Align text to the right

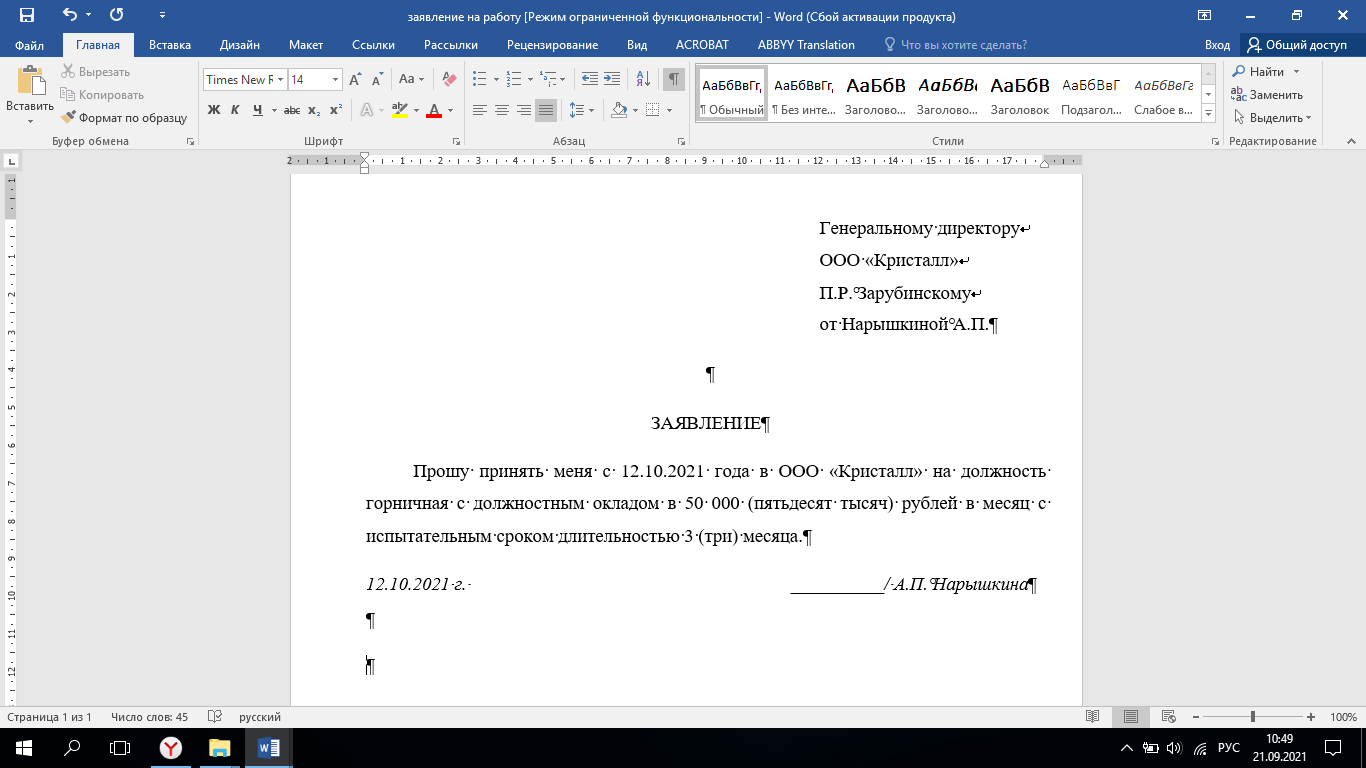pos(523,110)
